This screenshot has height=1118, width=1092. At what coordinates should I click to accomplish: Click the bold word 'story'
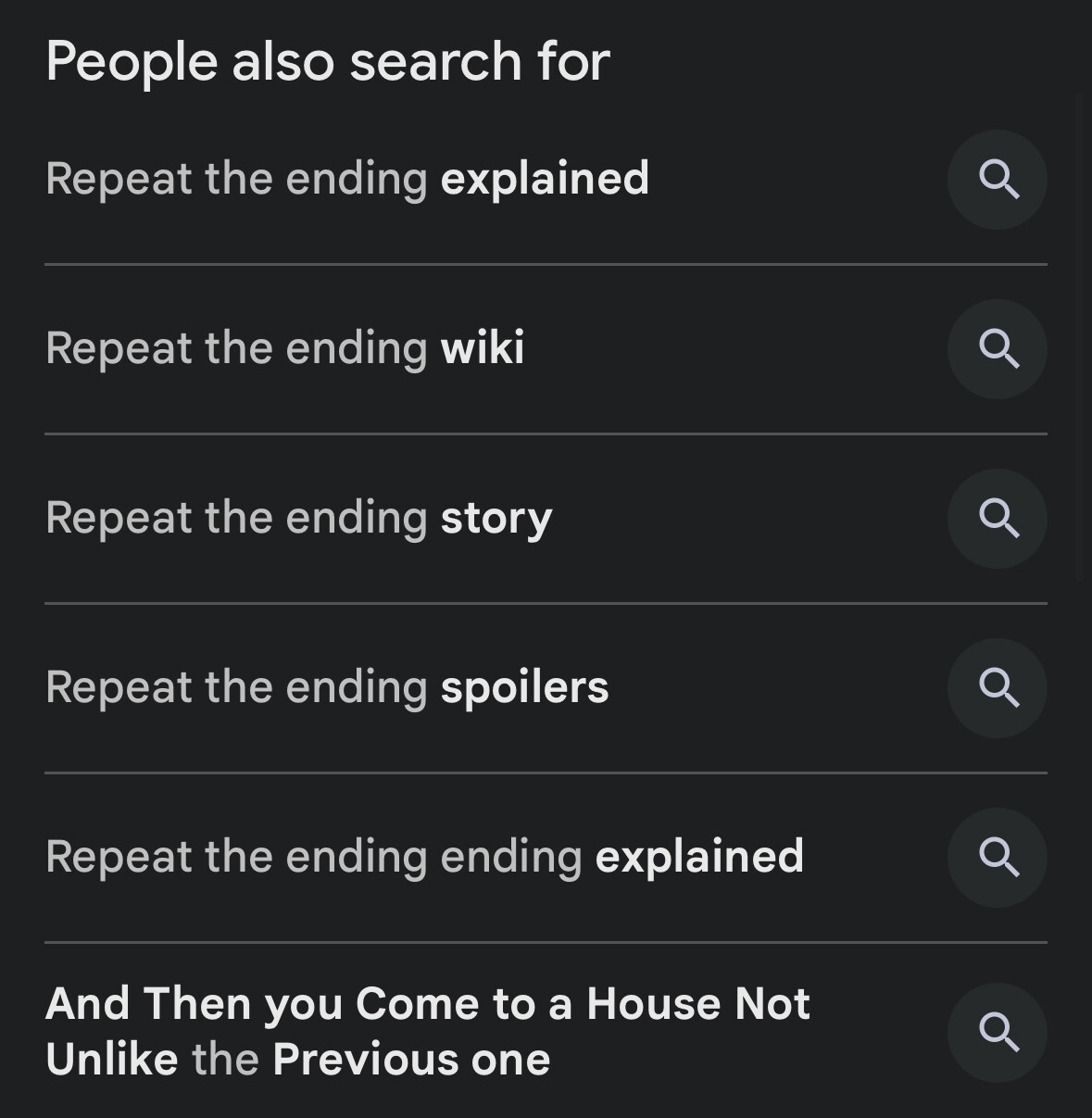(496, 518)
